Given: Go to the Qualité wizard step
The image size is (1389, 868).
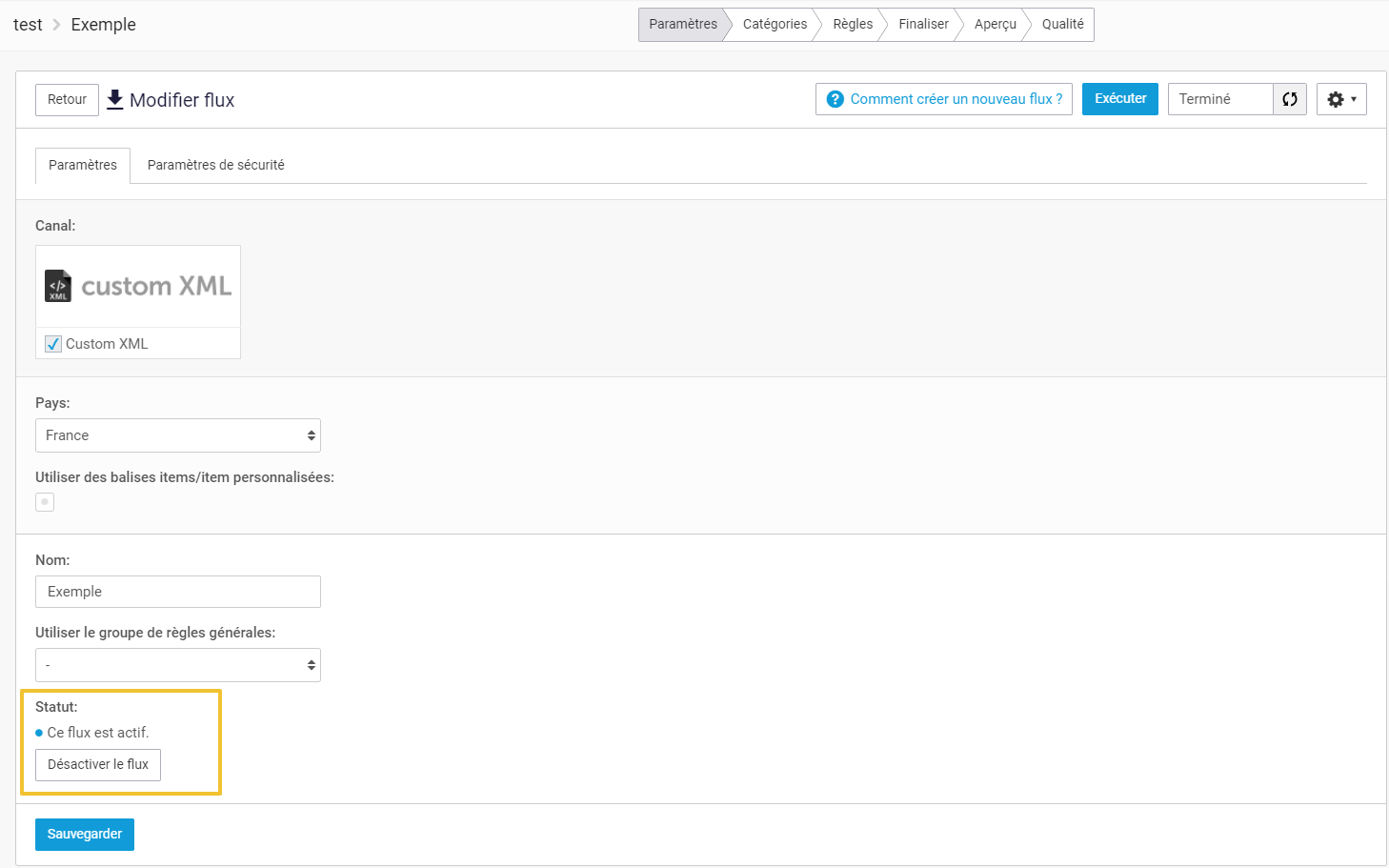Looking at the screenshot, I should pos(1062,25).
